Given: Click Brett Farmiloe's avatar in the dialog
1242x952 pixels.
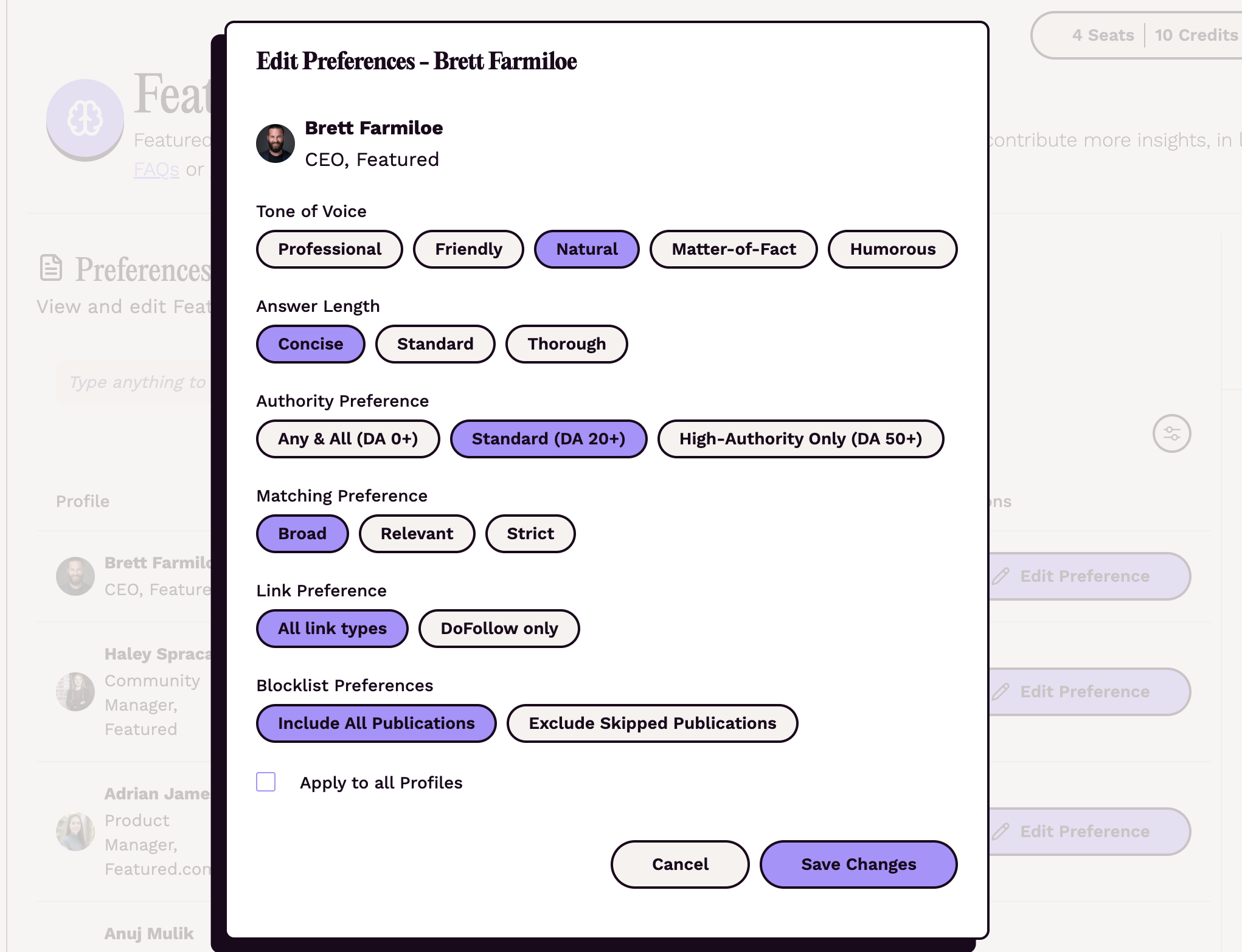Looking at the screenshot, I should [x=275, y=144].
